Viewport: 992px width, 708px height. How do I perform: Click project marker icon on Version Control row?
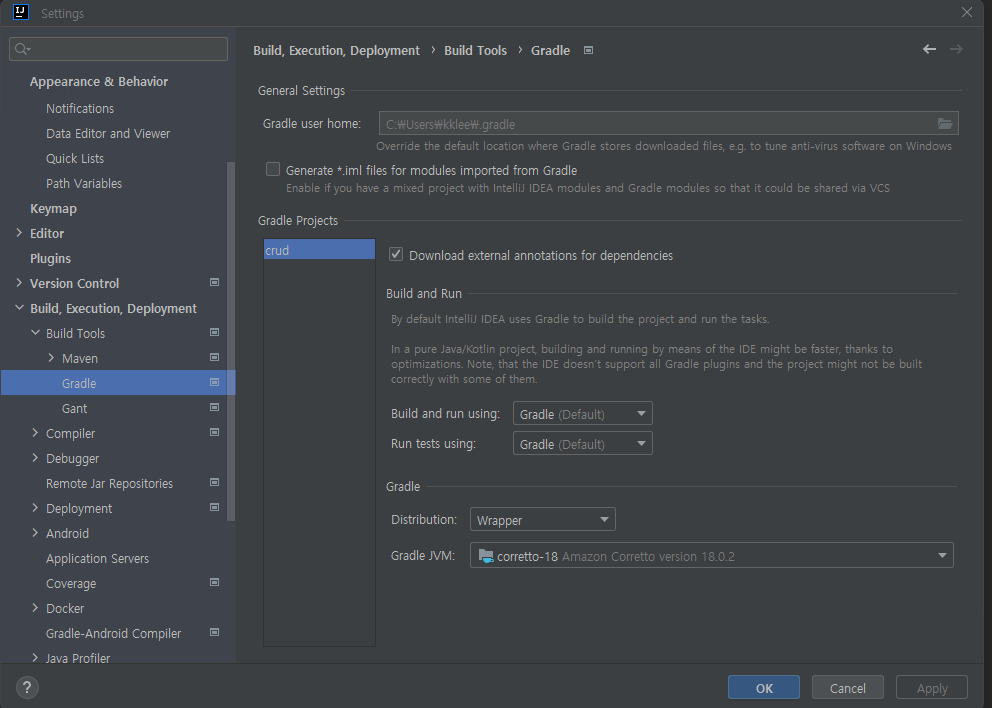(x=214, y=282)
